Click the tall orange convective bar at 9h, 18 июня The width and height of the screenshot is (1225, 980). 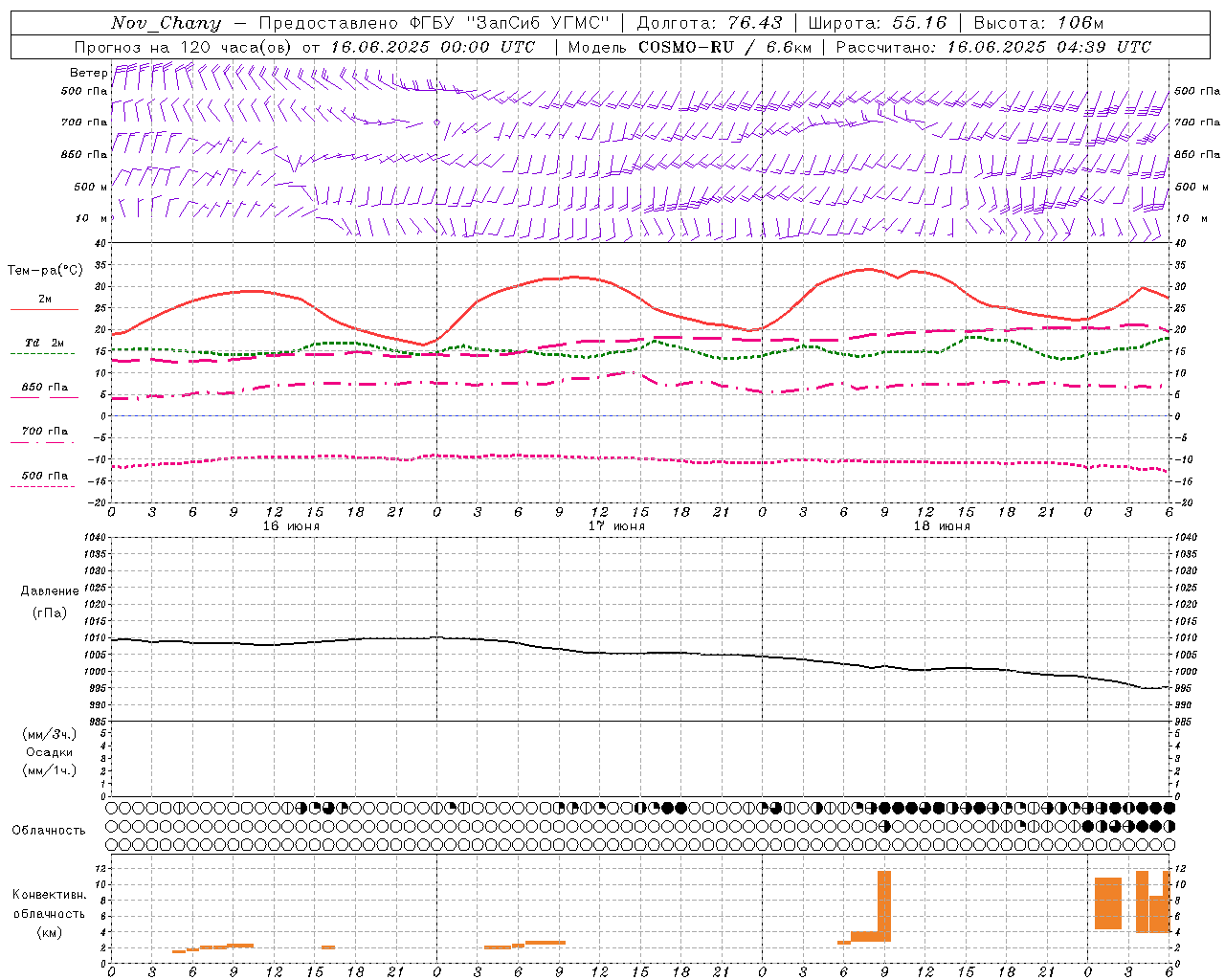tap(884, 906)
